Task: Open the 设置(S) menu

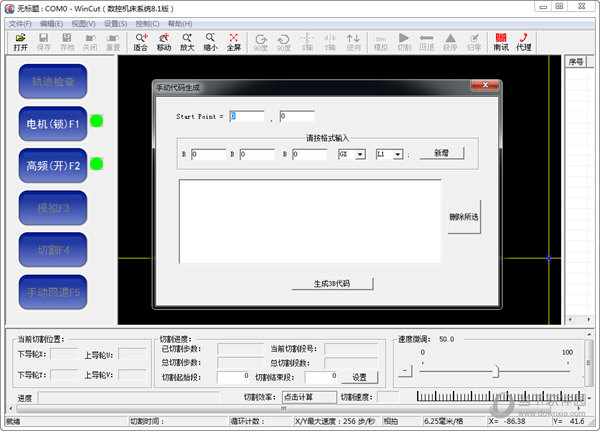Action: tap(116, 24)
